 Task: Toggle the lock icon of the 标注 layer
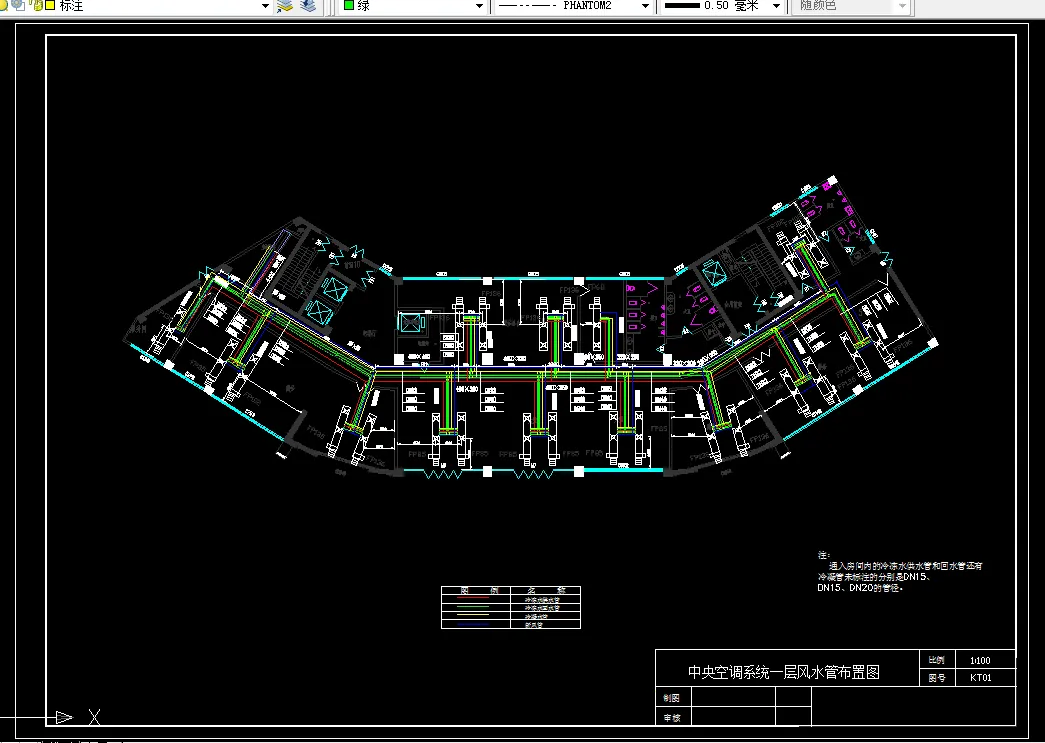click(x=35, y=5)
